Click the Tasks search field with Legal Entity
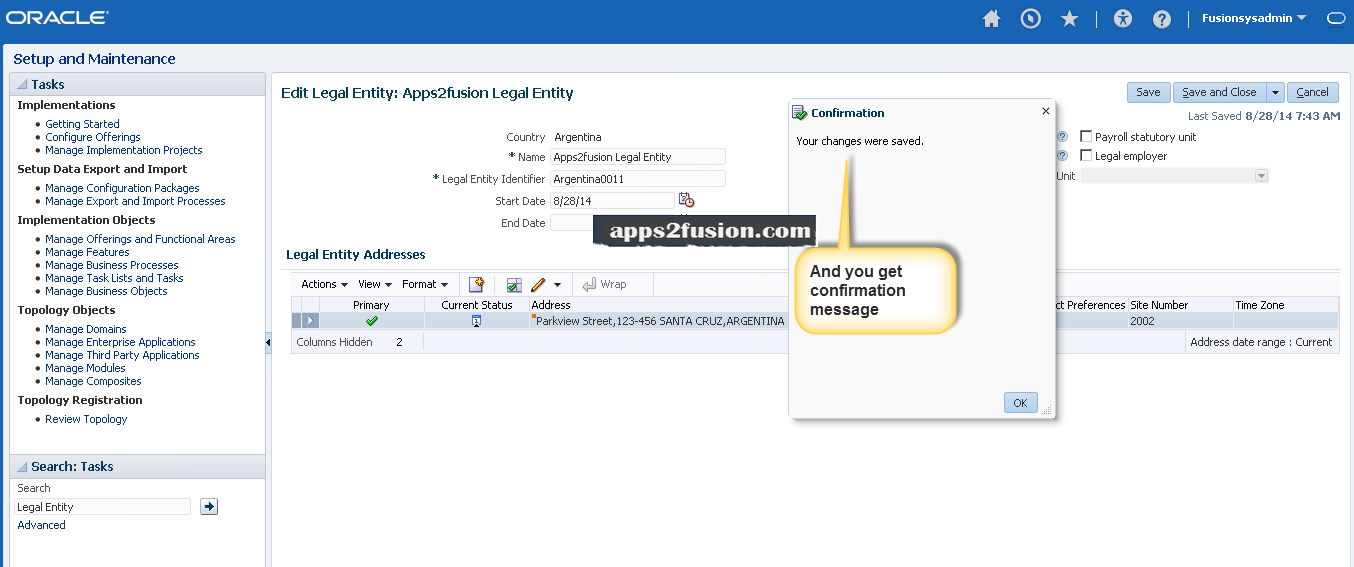Image resolution: width=1354 pixels, height=567 pixels. 103,507
